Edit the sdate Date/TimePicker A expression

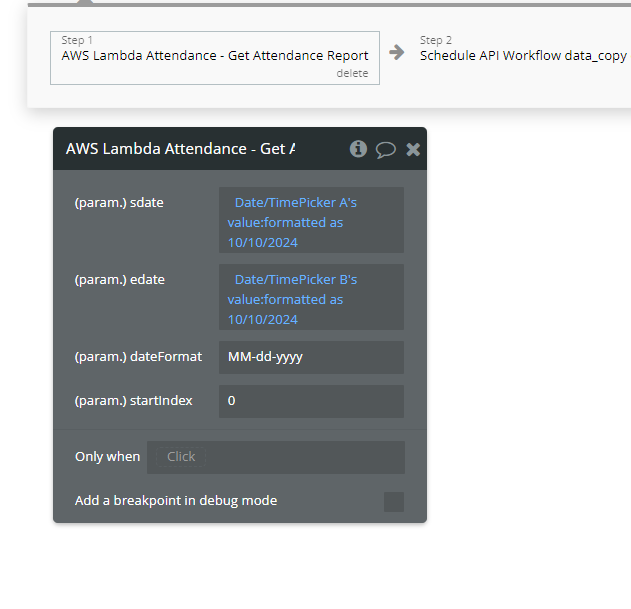311,220
